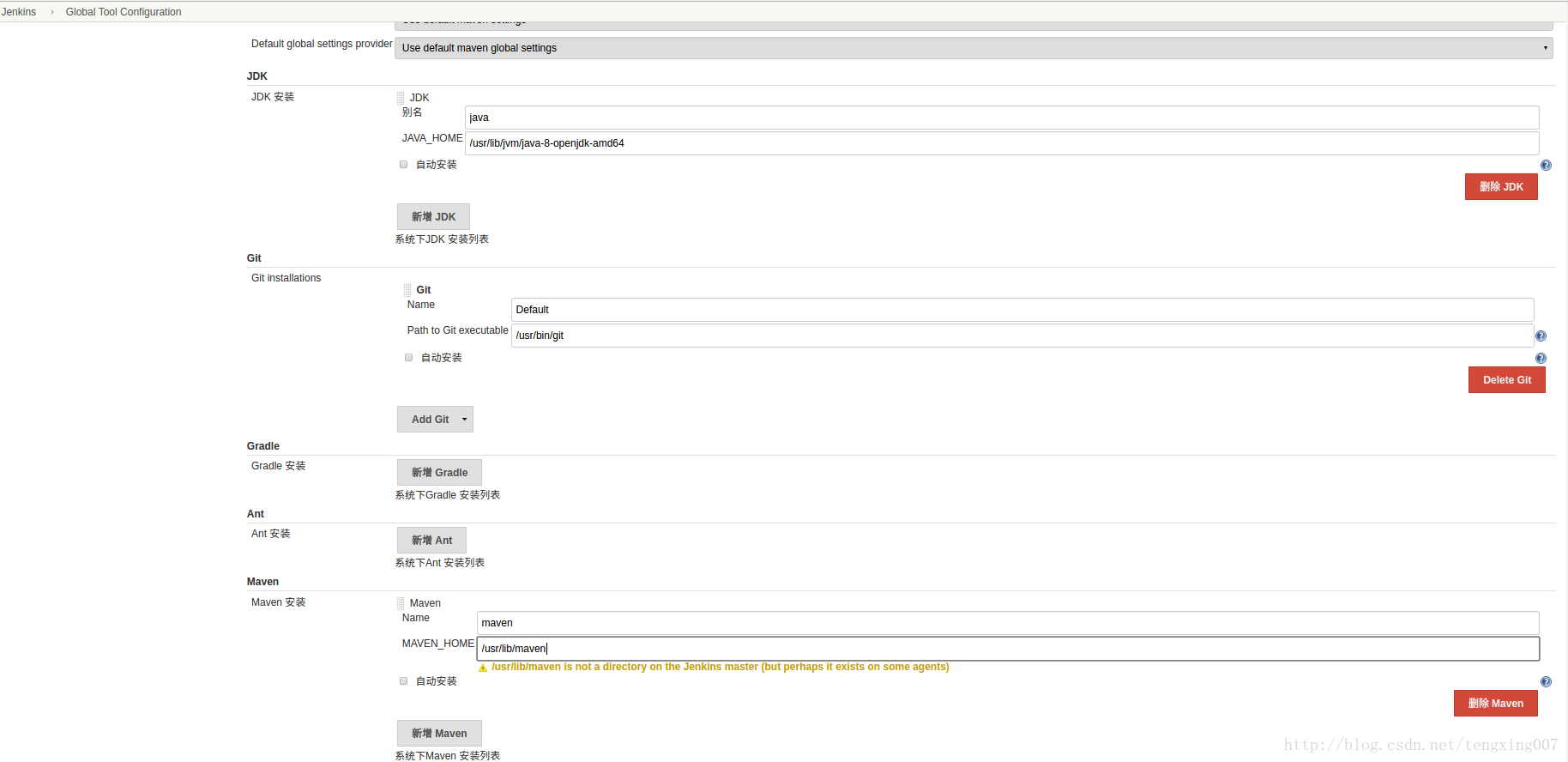Open help icon next to Path to Git executable
The image size is (1568, 762).
click(1541, 336)
